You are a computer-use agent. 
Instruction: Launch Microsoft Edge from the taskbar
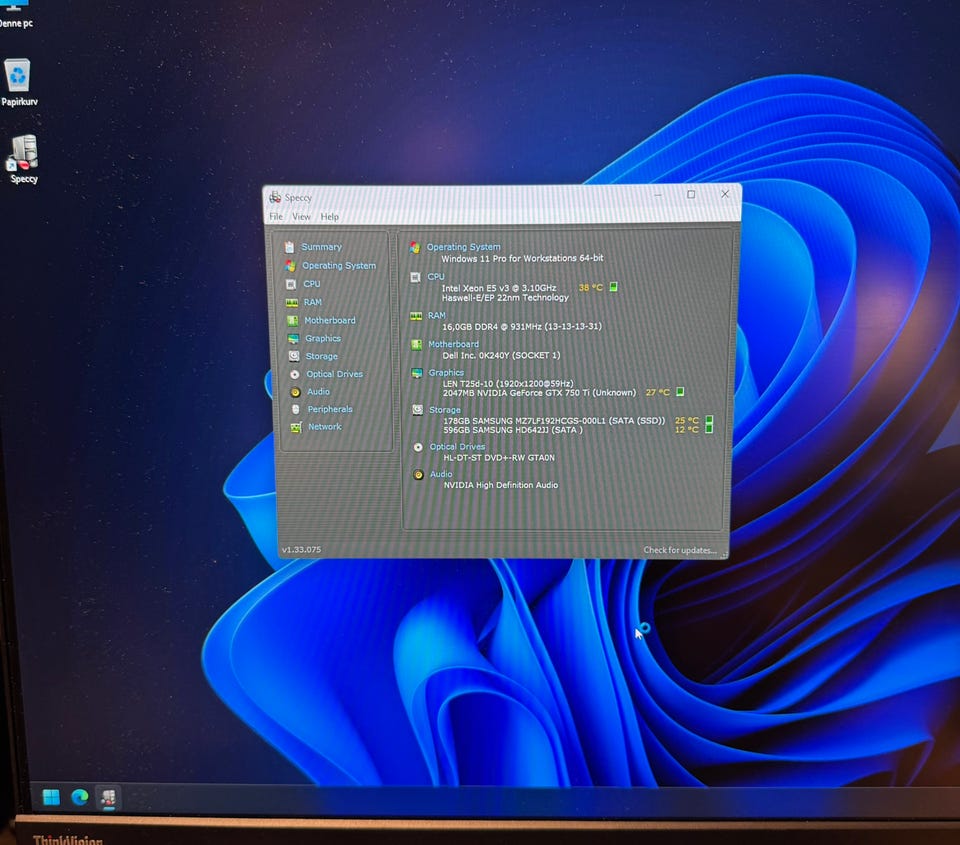click(80, 797)
